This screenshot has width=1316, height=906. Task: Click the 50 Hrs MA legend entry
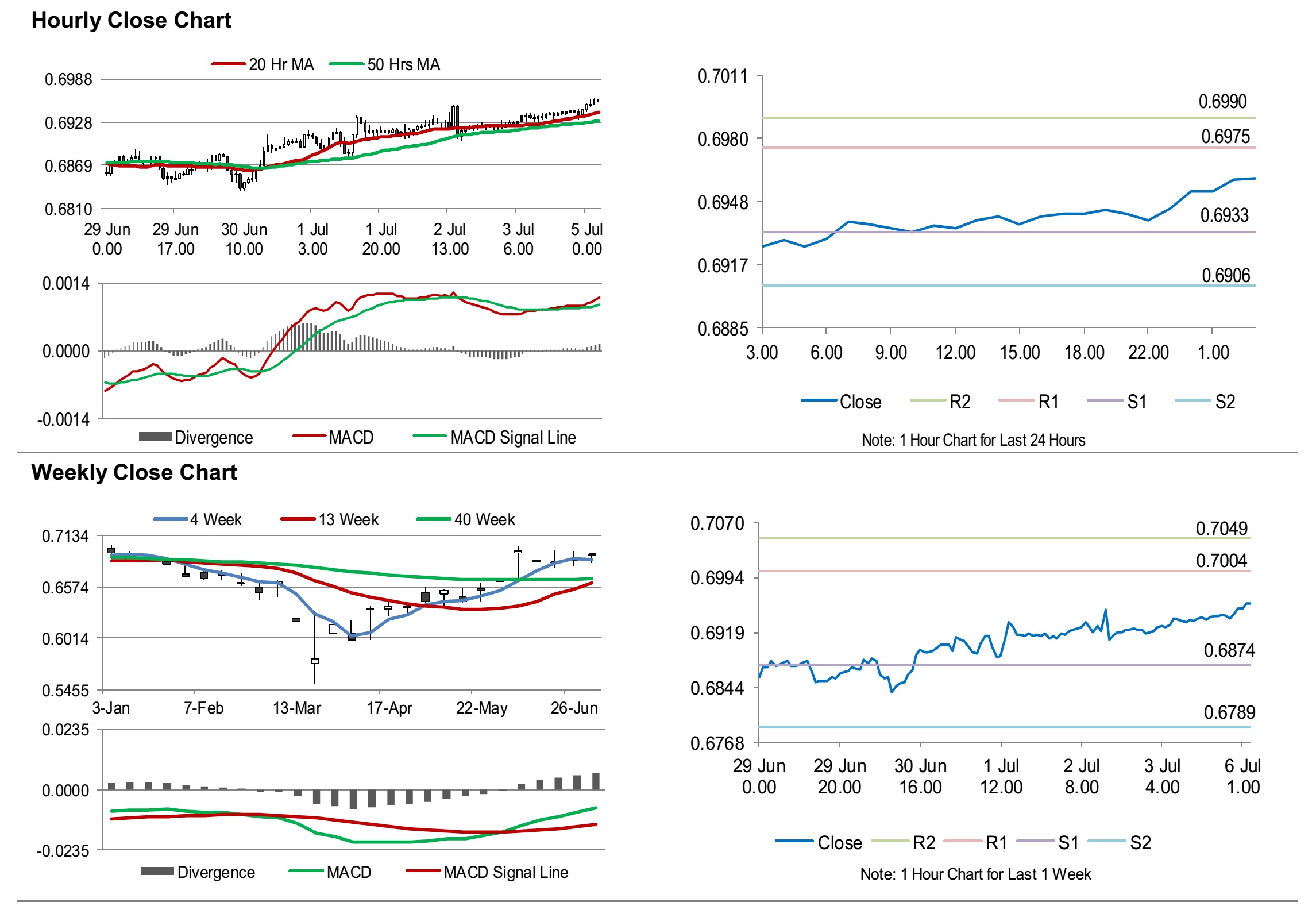[x=403, y=64]
